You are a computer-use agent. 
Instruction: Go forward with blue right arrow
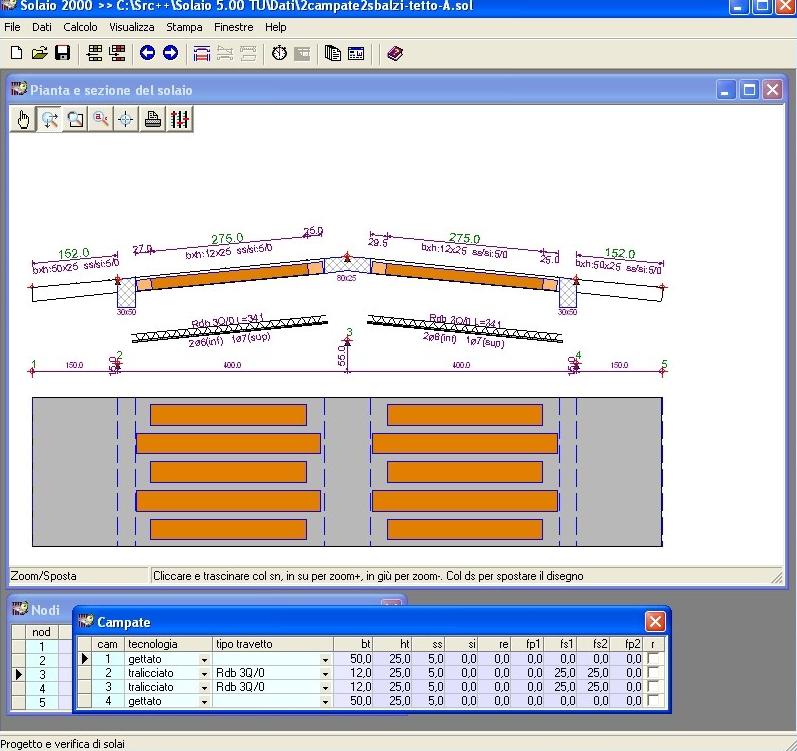coord(170,53)
